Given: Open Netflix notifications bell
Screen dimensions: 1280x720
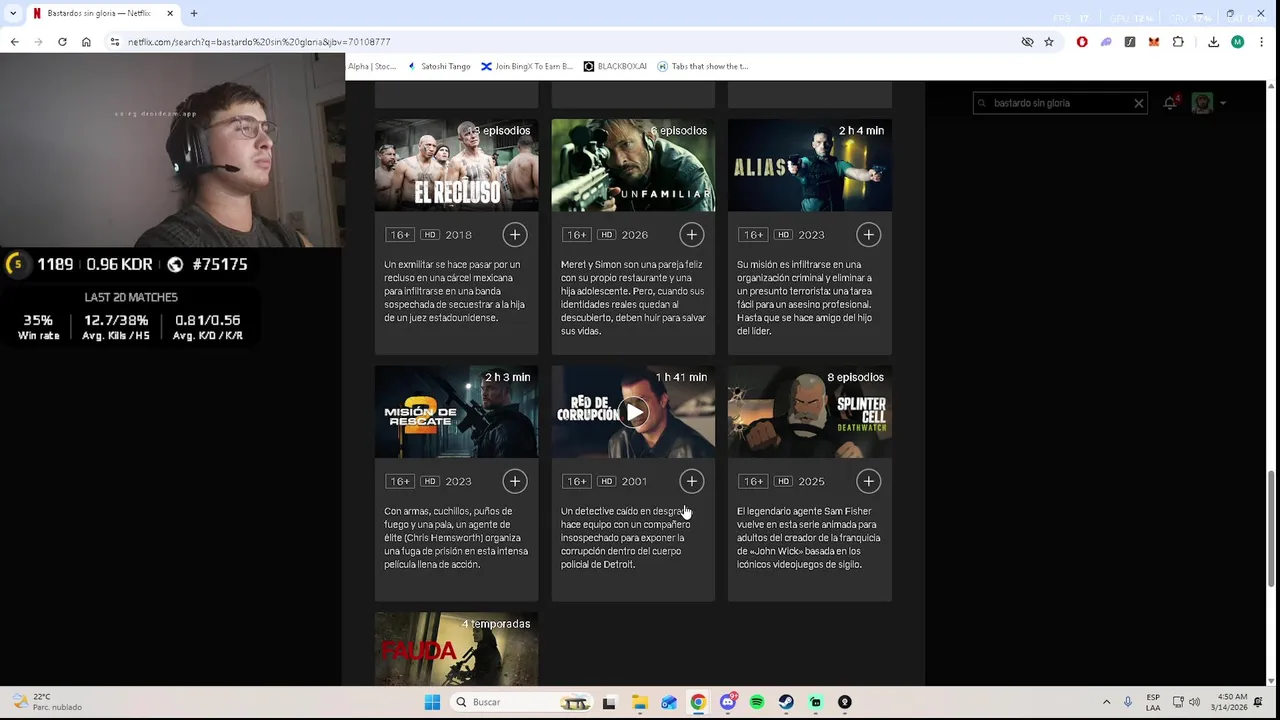Looking at the screenshot, I should point(1170,103).
